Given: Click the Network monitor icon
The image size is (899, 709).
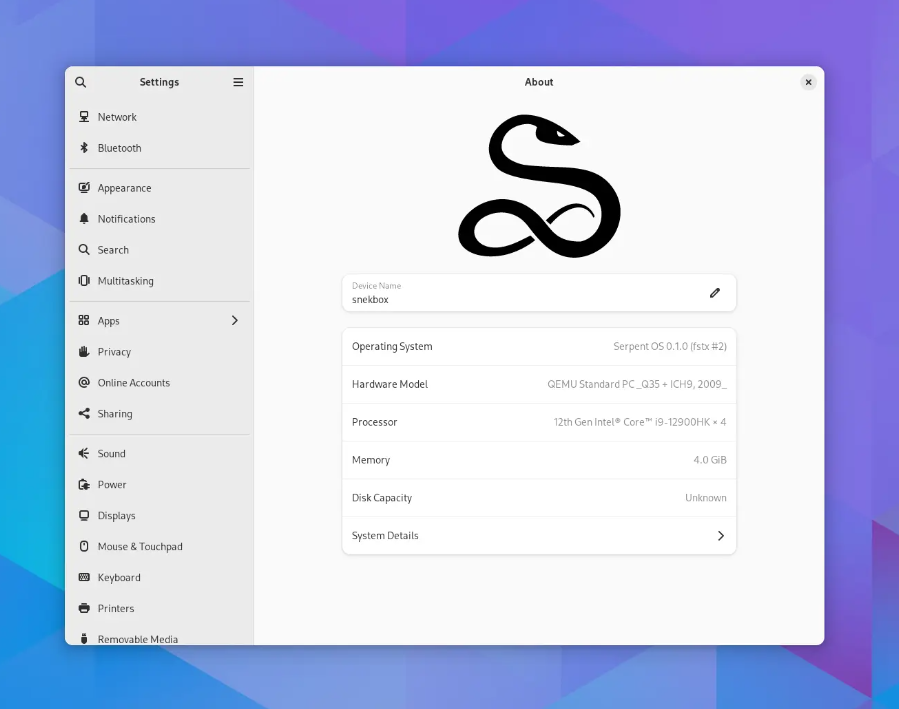Looking at the screenshot, I should click(x=84, y=117).
